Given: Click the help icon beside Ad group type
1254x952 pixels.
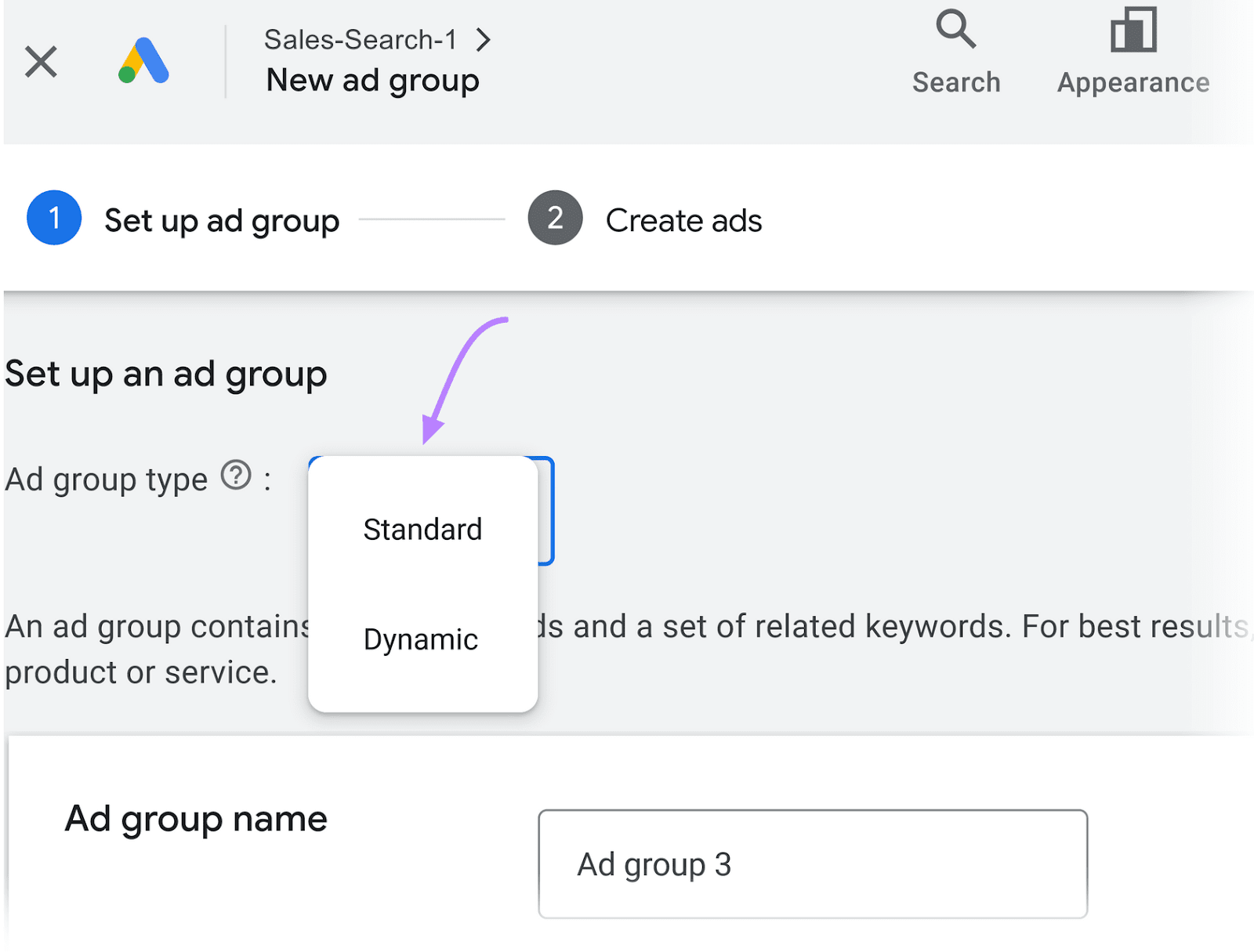Looking at the screenshot, I should click(236, 475).
